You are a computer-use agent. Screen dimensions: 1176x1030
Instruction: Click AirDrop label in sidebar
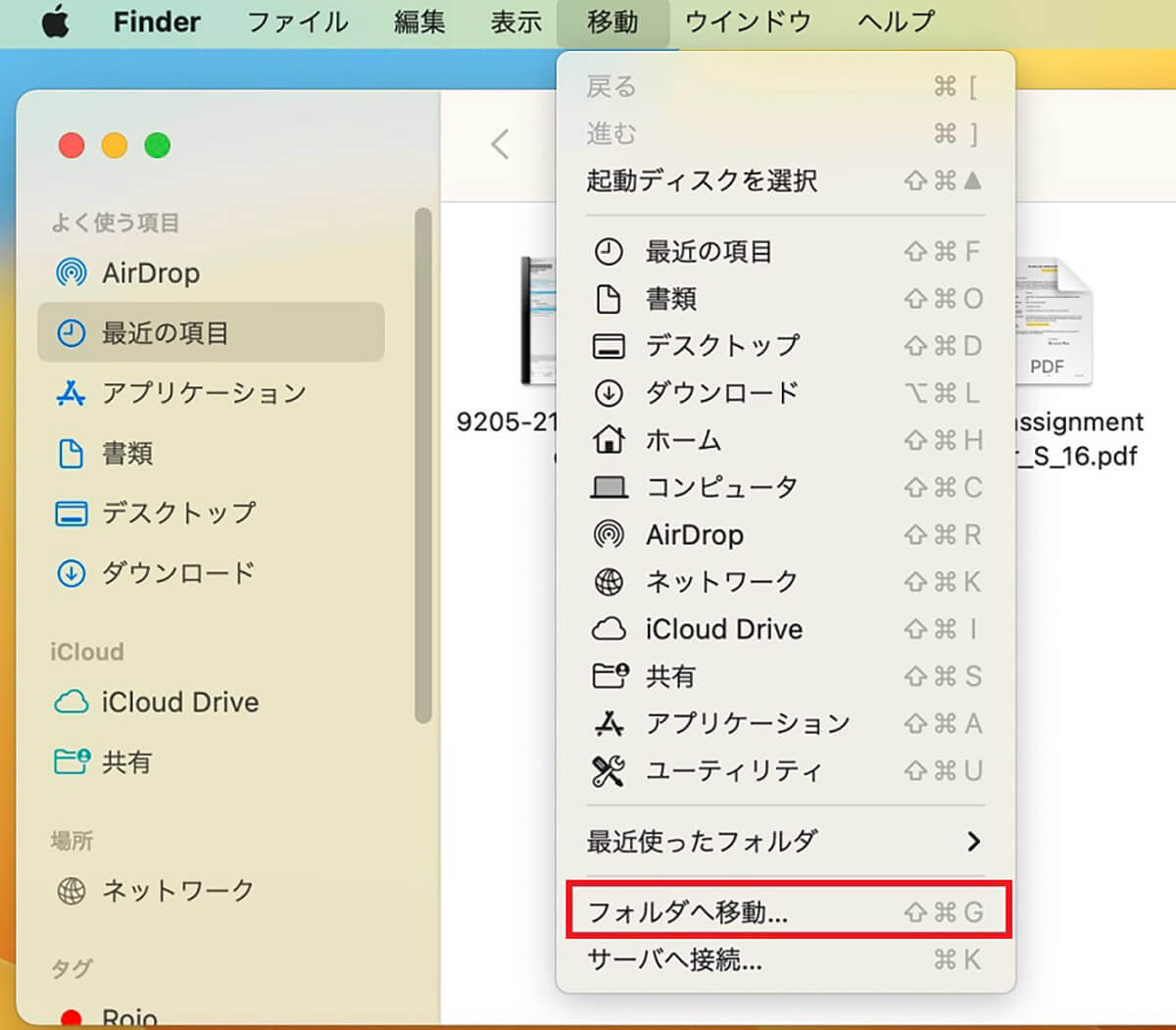tap(151, 272)
